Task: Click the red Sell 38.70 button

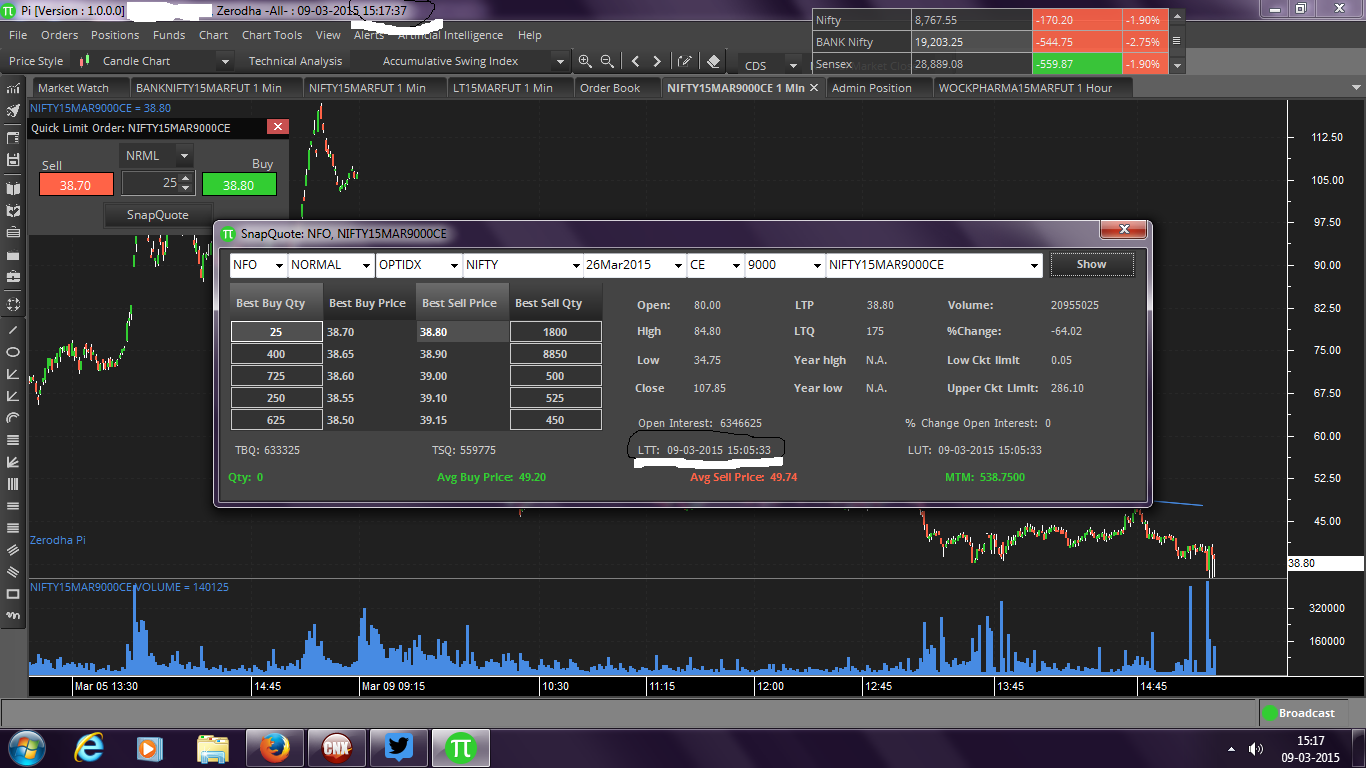Action: click(x=76, y=185)
